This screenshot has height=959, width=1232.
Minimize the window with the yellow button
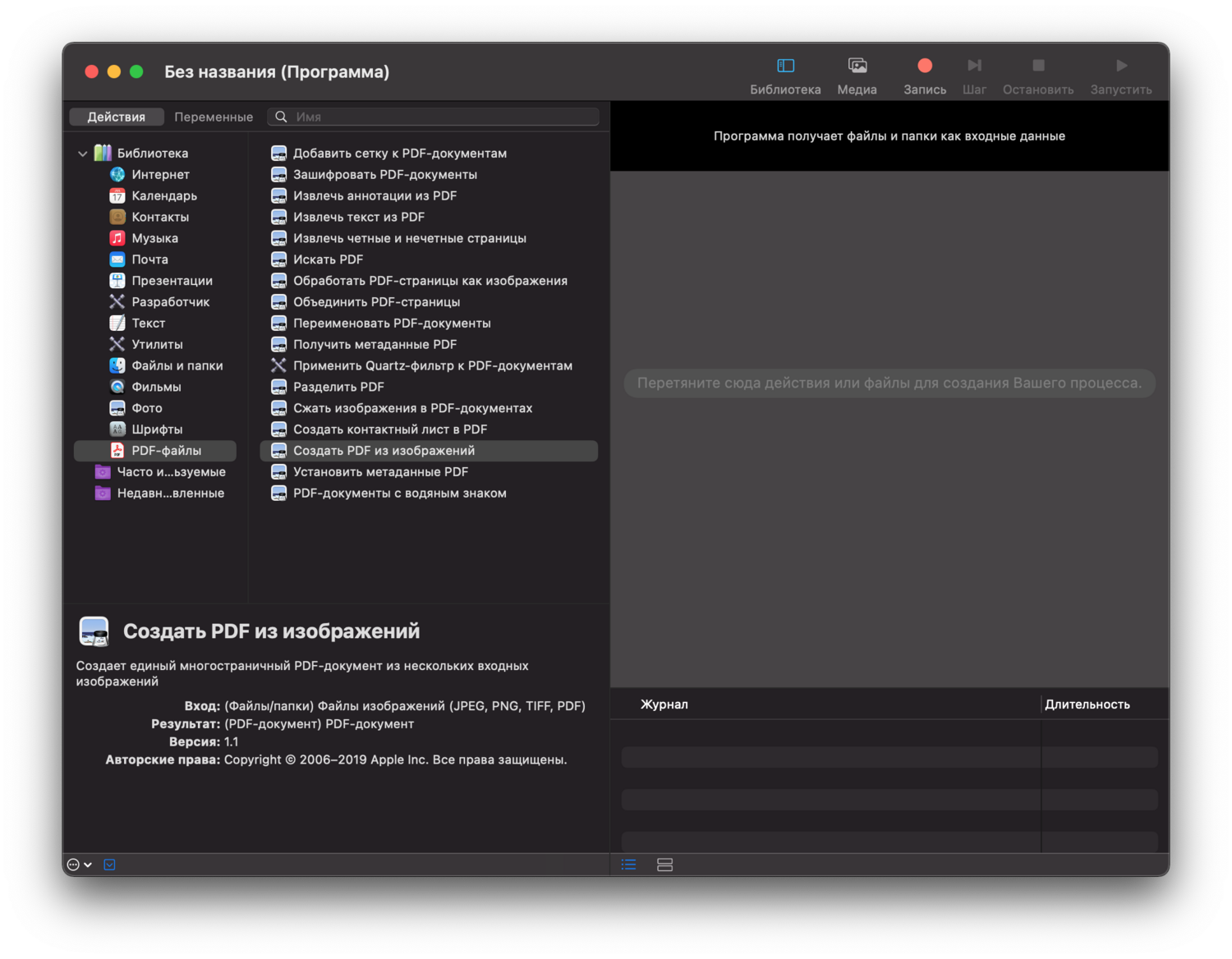pos(114,71)
